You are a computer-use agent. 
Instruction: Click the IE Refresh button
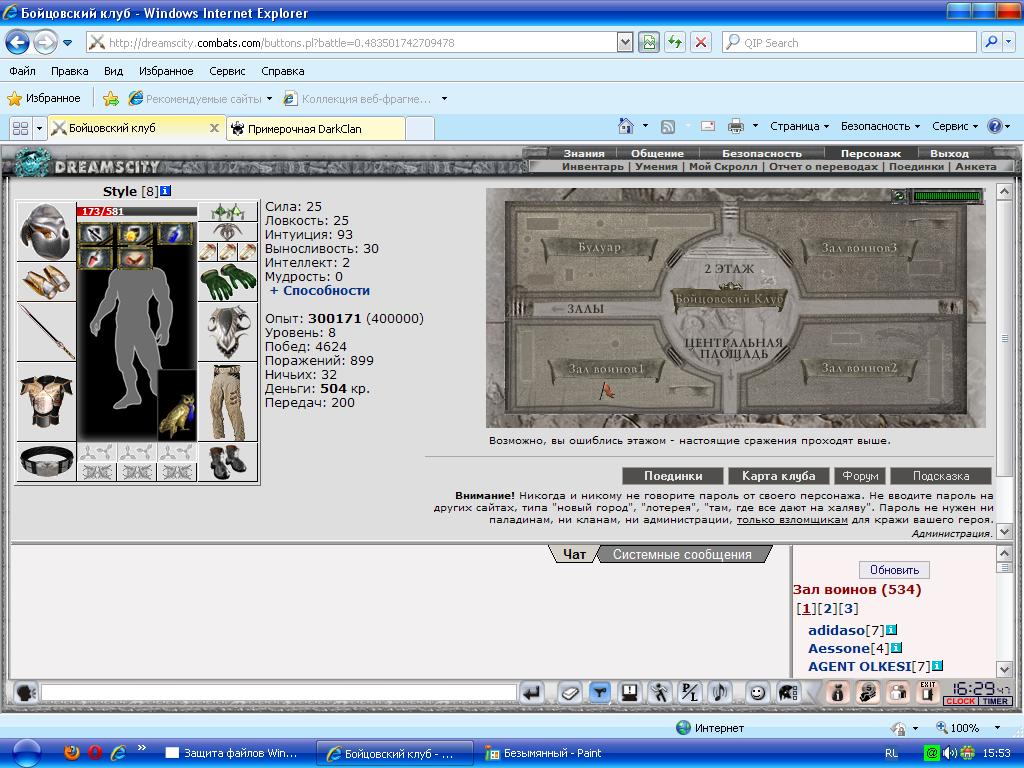click(x=675, y=42)
